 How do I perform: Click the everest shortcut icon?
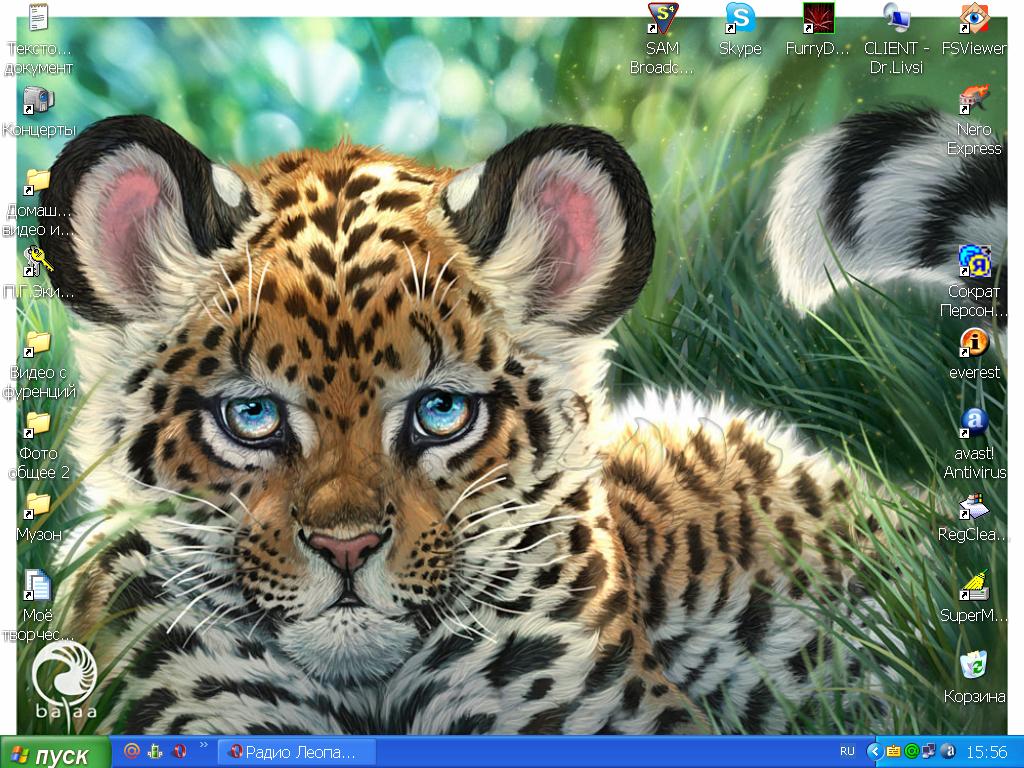point(973,343)
